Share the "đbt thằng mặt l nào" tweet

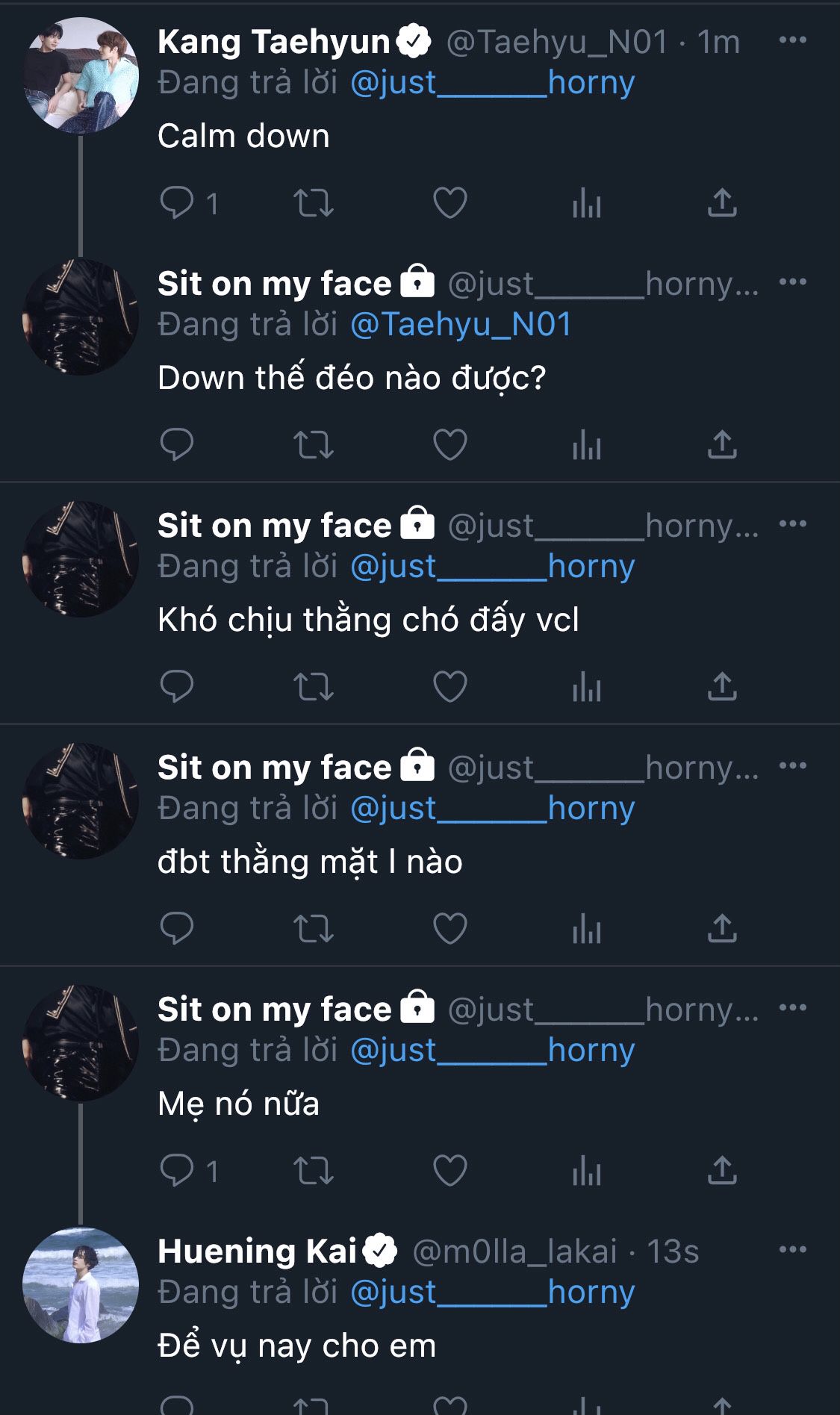722,928
